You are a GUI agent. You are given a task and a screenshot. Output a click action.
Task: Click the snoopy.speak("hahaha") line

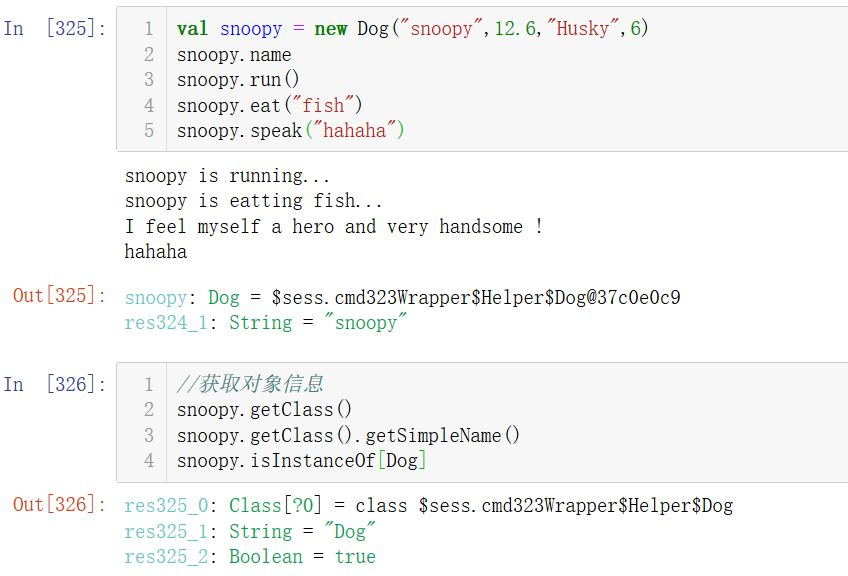tap(290, 130)
